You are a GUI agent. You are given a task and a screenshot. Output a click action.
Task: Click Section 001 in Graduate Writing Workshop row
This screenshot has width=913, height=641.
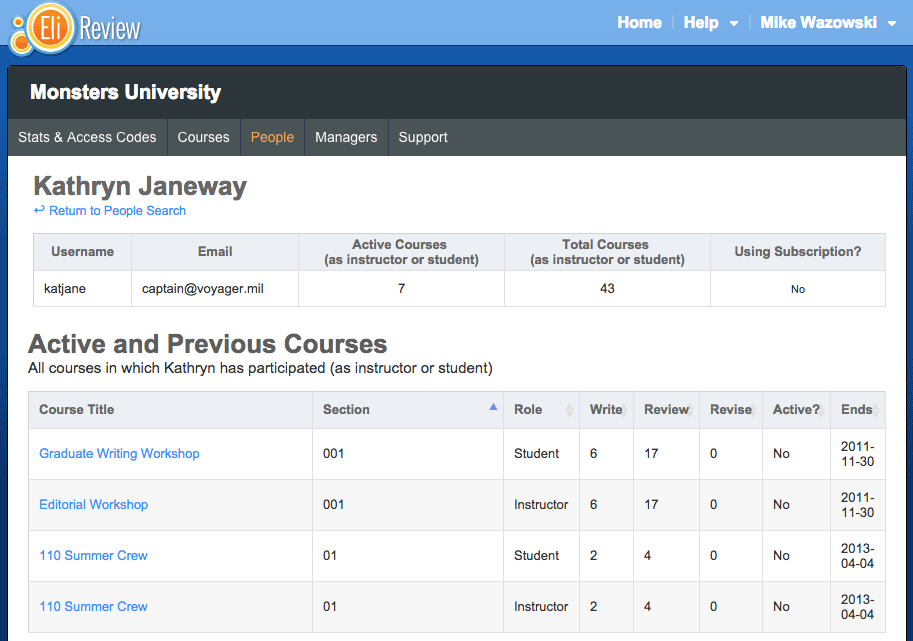pos(334,454)
